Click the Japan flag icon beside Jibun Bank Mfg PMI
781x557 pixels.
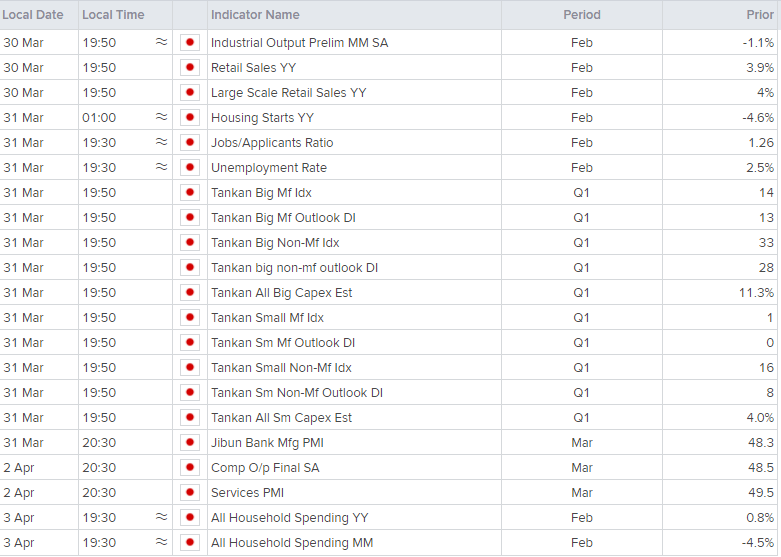pos(190,442)
